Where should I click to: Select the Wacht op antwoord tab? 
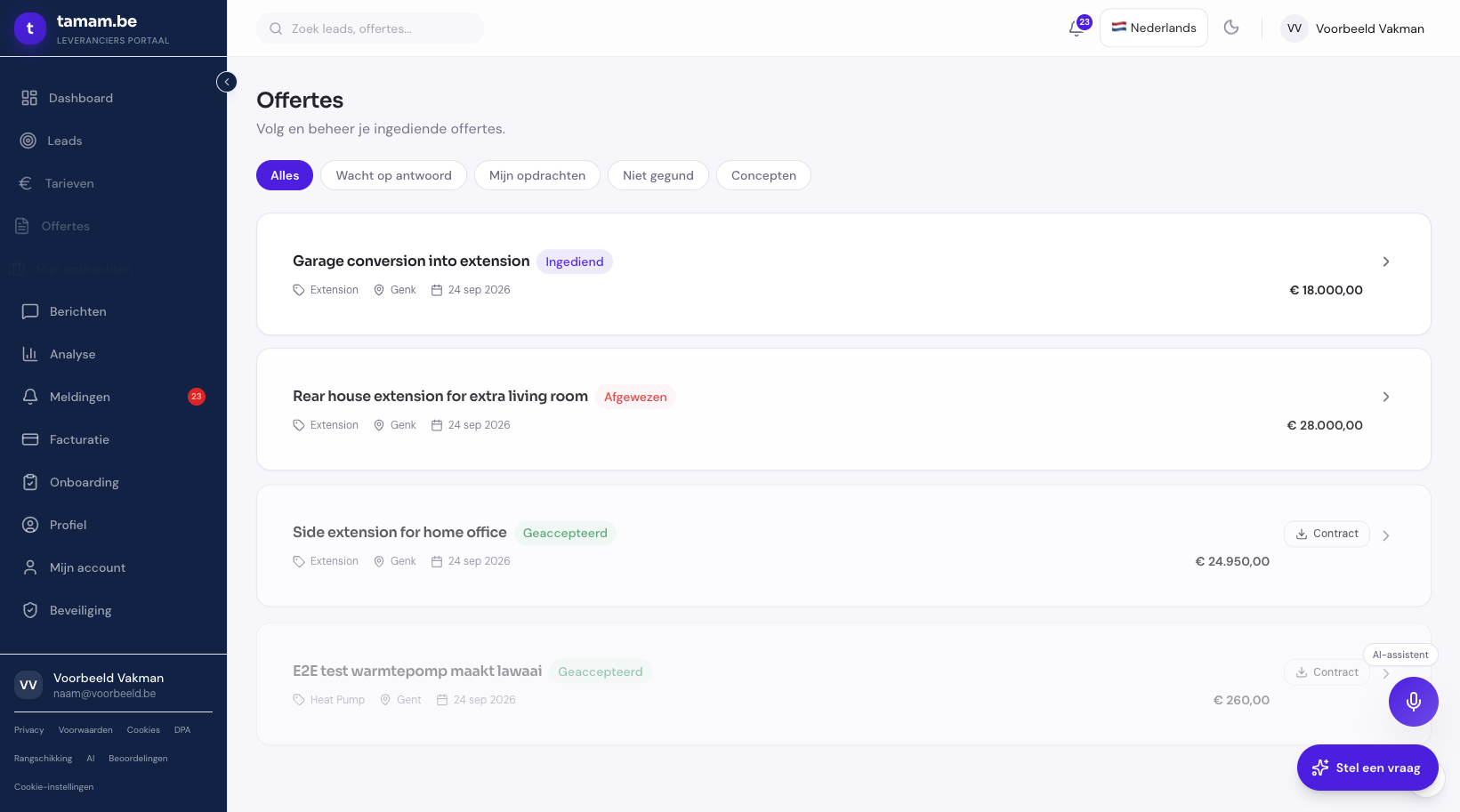click(x=393, y=175)
